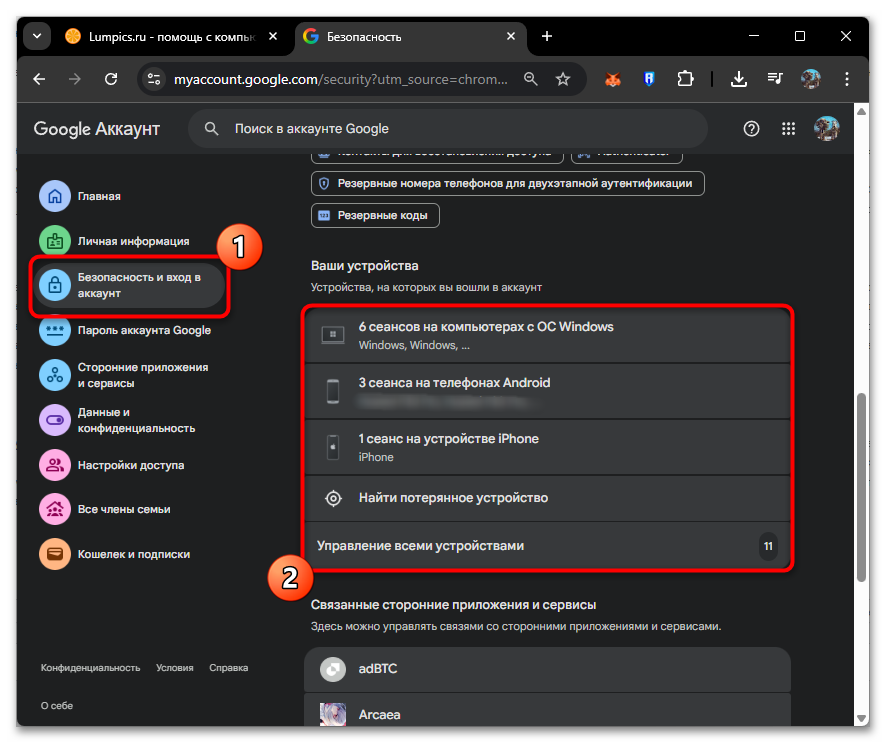Click the device count badge 11
Image resolution: width=886 pixels, height=743 pixels.
point(768,546)
